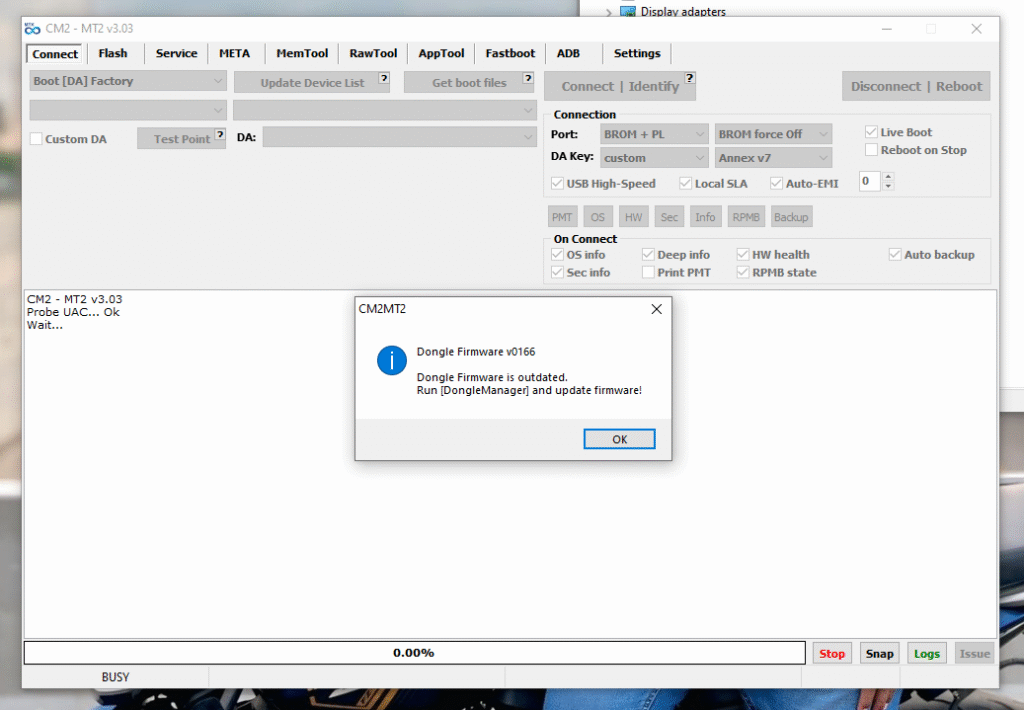Click the up arrow of the numeric counter
Screen dimensions: 1024x710
(886, 176)
